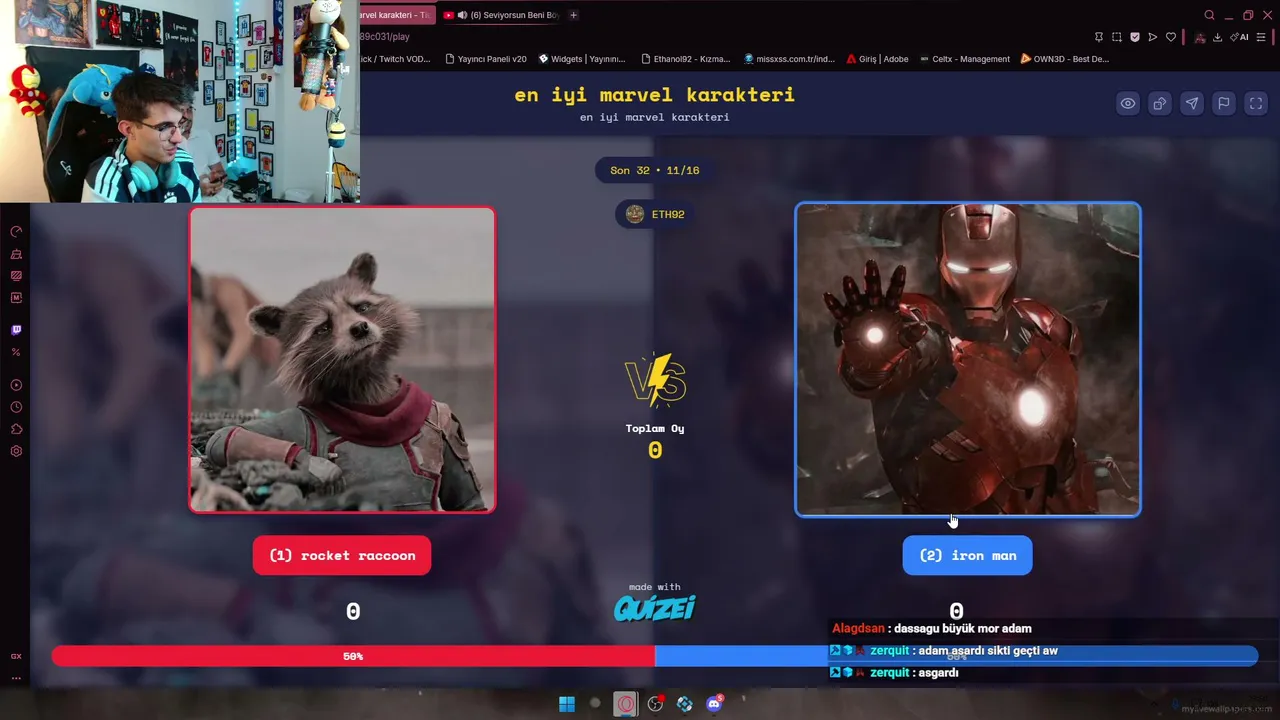
Task: Open Yayıncı Paneli v20 bookmark
Action: click(x=485, y=59)
